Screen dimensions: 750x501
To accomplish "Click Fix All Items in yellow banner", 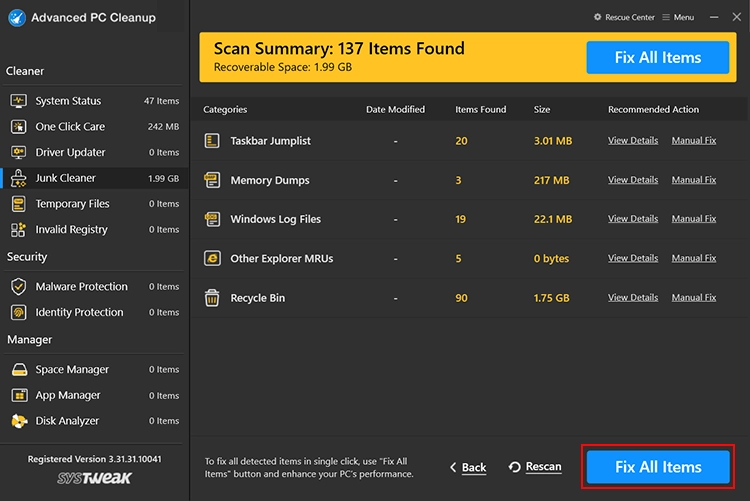I will [657, 58].
